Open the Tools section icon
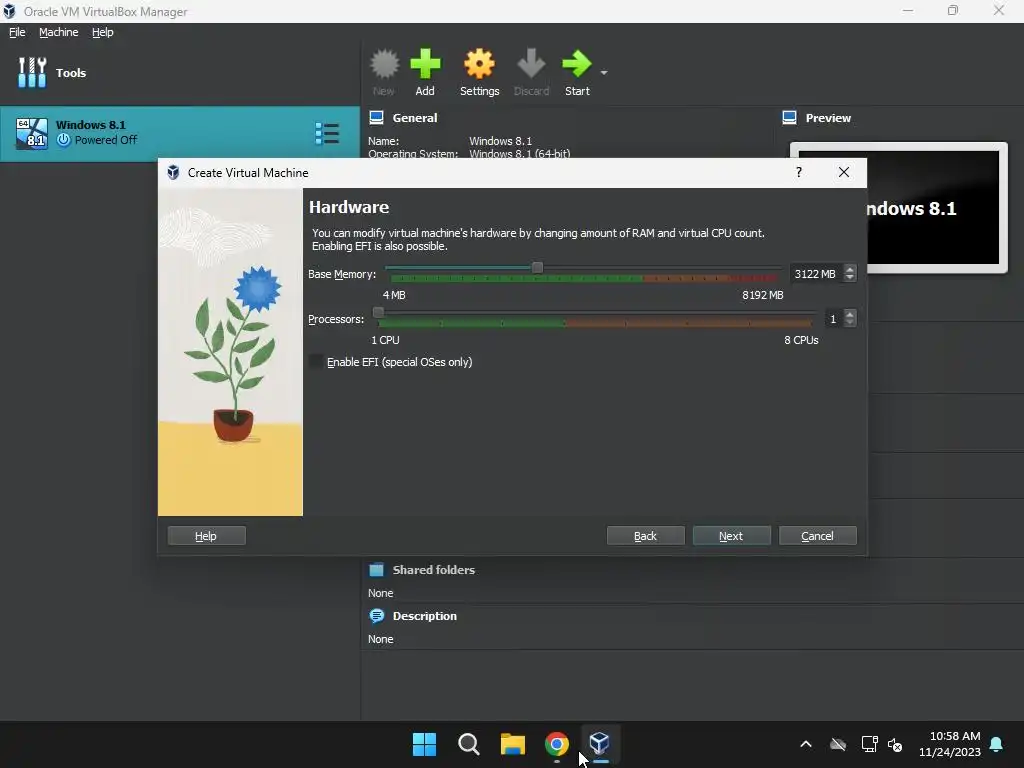Image resolution: width=1024 pixels, height=768 pixels. (32, 72)
